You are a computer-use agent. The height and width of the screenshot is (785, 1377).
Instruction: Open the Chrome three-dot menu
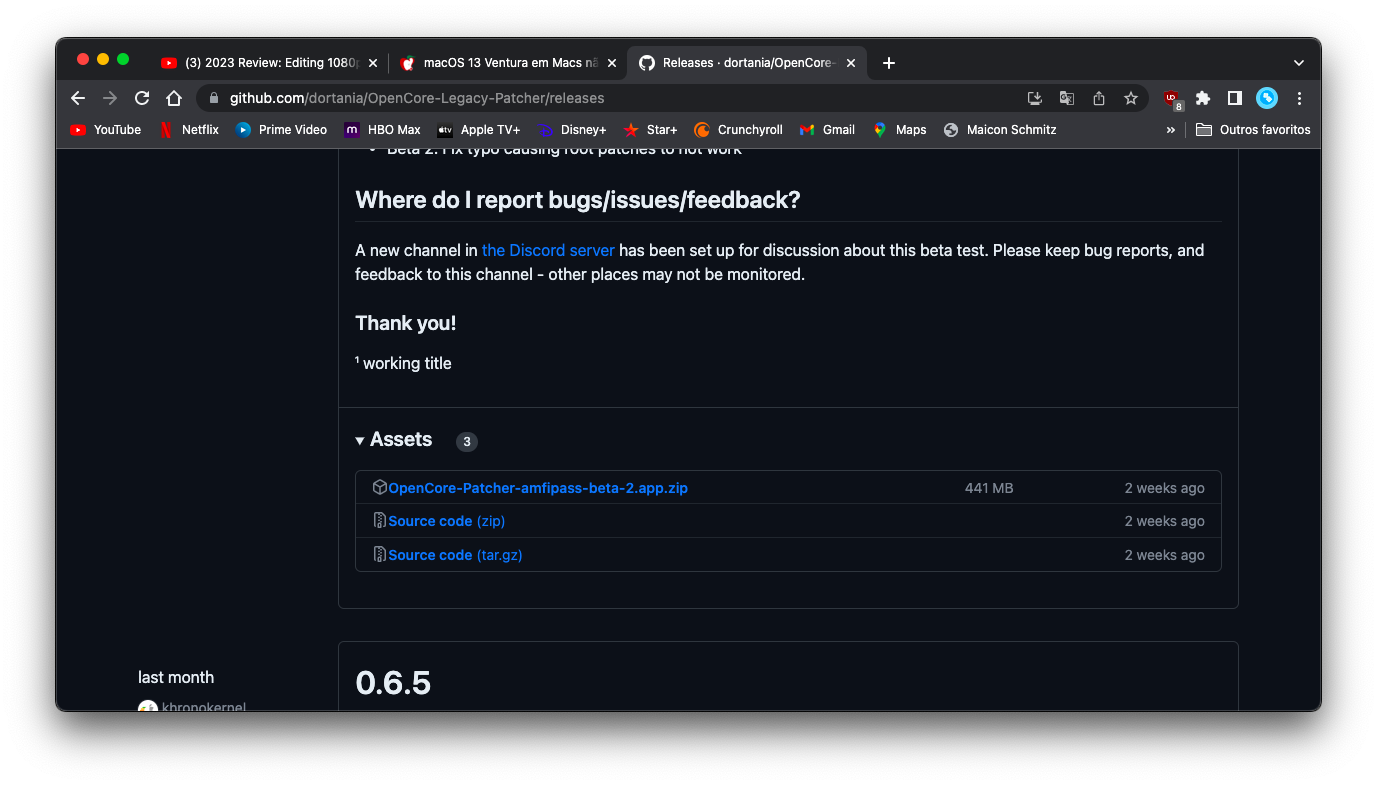click(x=1299, y=98)
